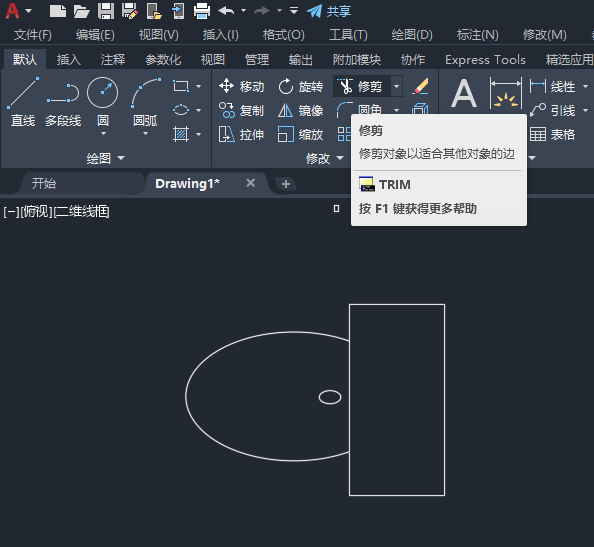Open the undo history dropdown arrow

pos(244,11)
